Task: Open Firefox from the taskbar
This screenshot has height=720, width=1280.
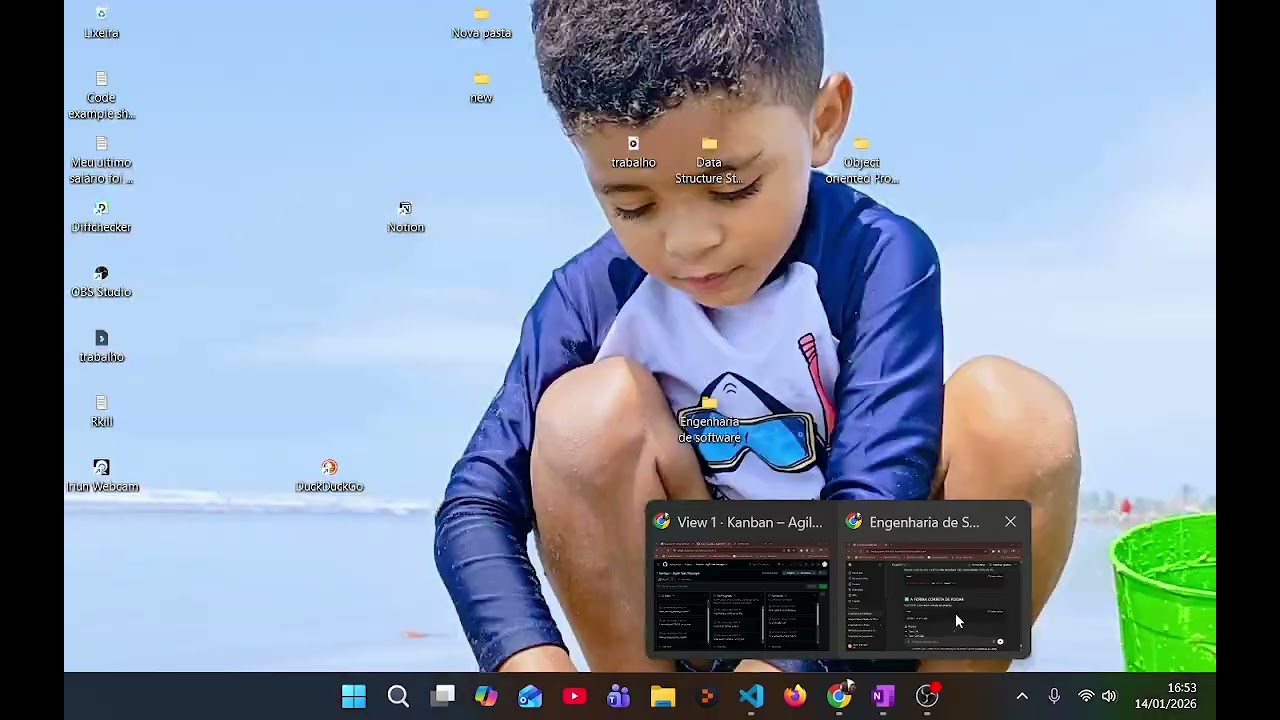Action: (x=795, y=697)
